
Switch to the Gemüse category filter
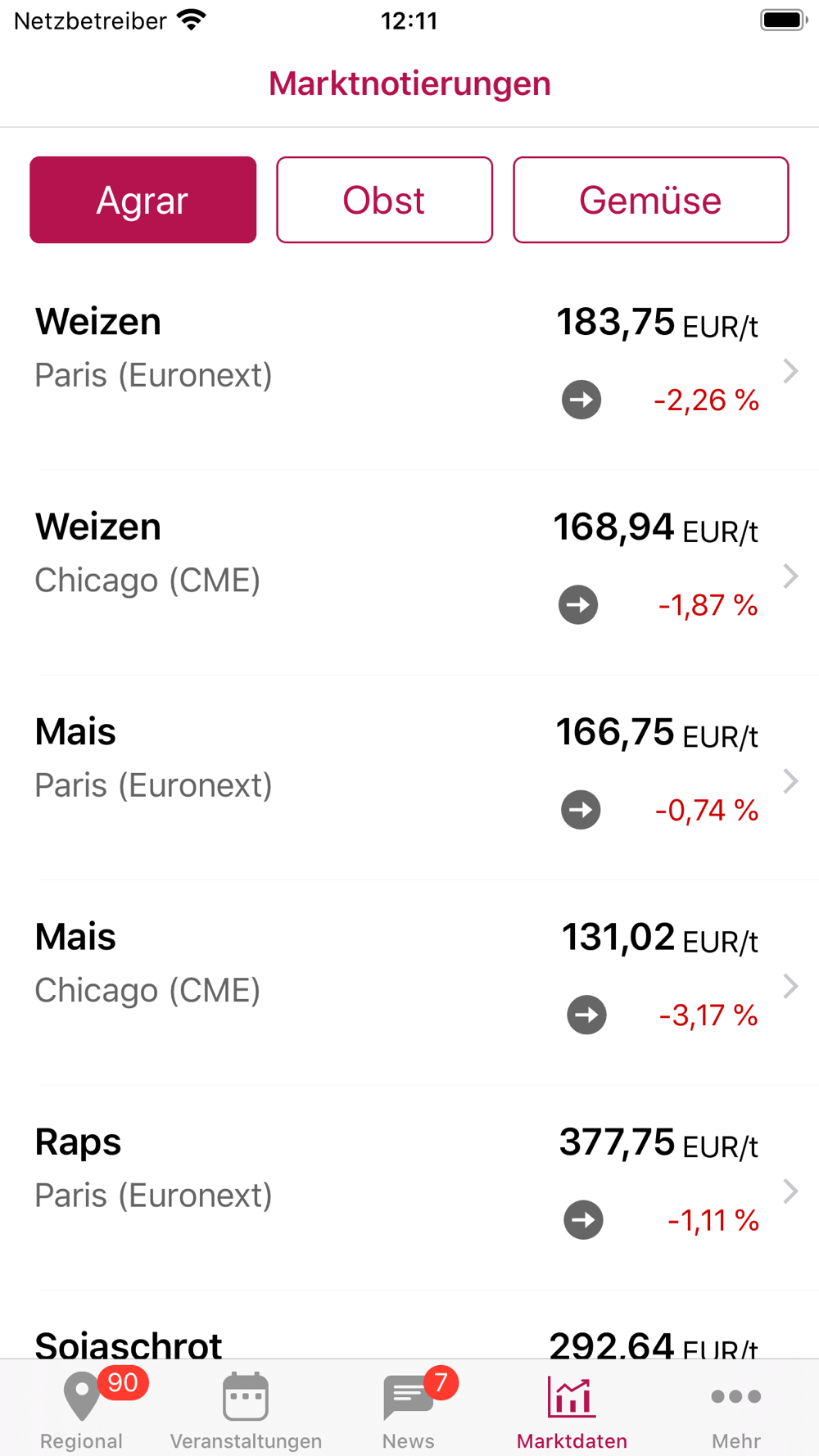pyautogui.click(x=650, y=200)
